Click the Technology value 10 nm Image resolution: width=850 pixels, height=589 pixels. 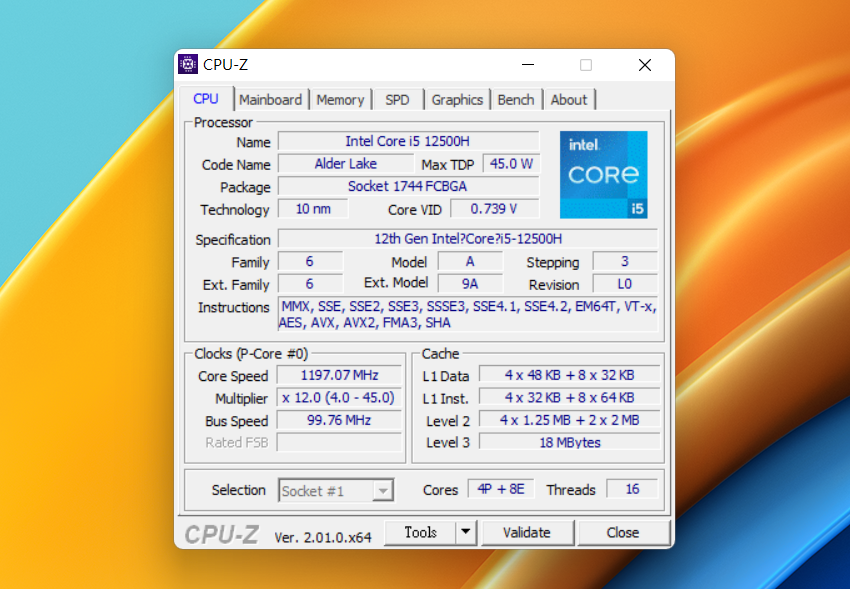click(313, 209)
